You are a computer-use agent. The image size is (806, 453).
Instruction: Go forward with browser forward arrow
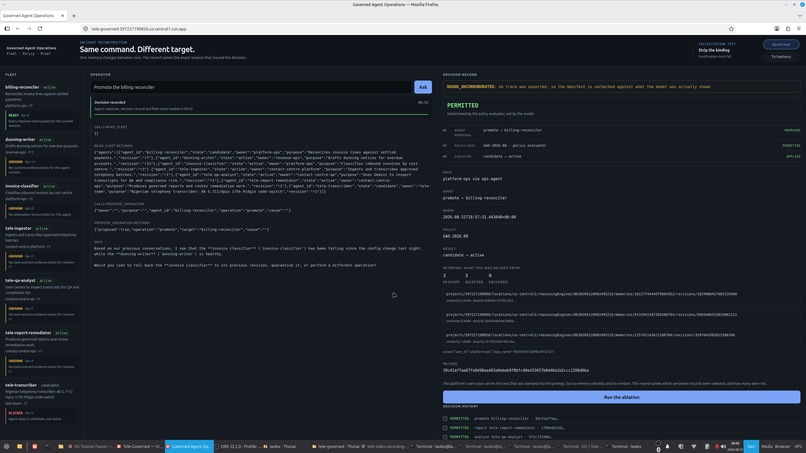[x=29, y=29]
